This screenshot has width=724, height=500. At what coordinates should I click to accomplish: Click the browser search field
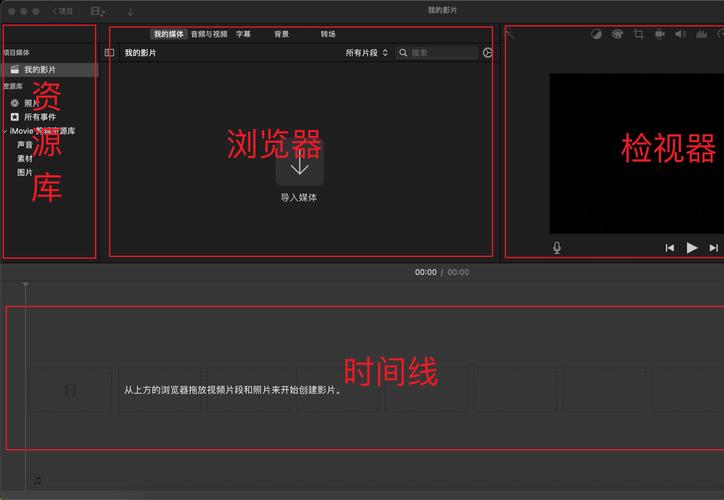coord(437,53)
